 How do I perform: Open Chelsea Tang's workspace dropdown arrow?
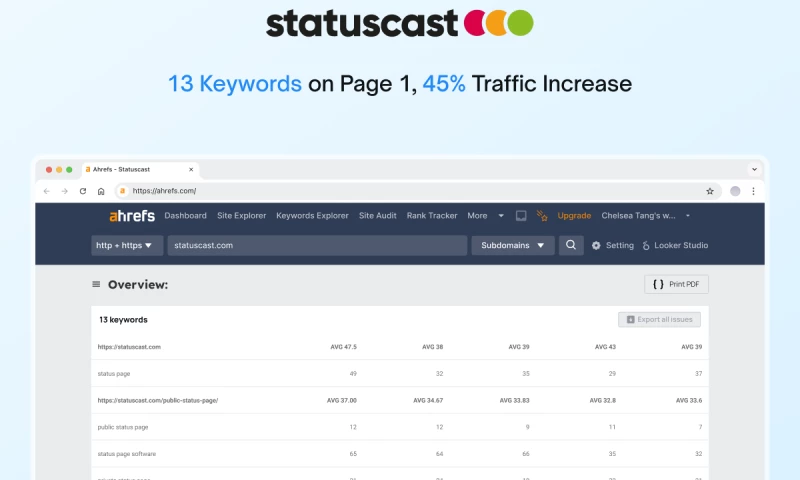click(688, 216)
